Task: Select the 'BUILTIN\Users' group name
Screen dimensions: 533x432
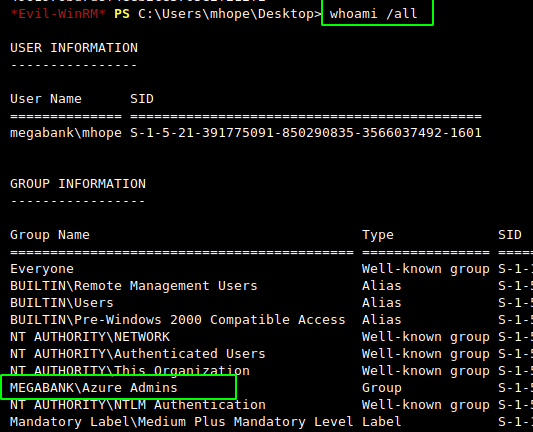Action: [x=62, y=303]
